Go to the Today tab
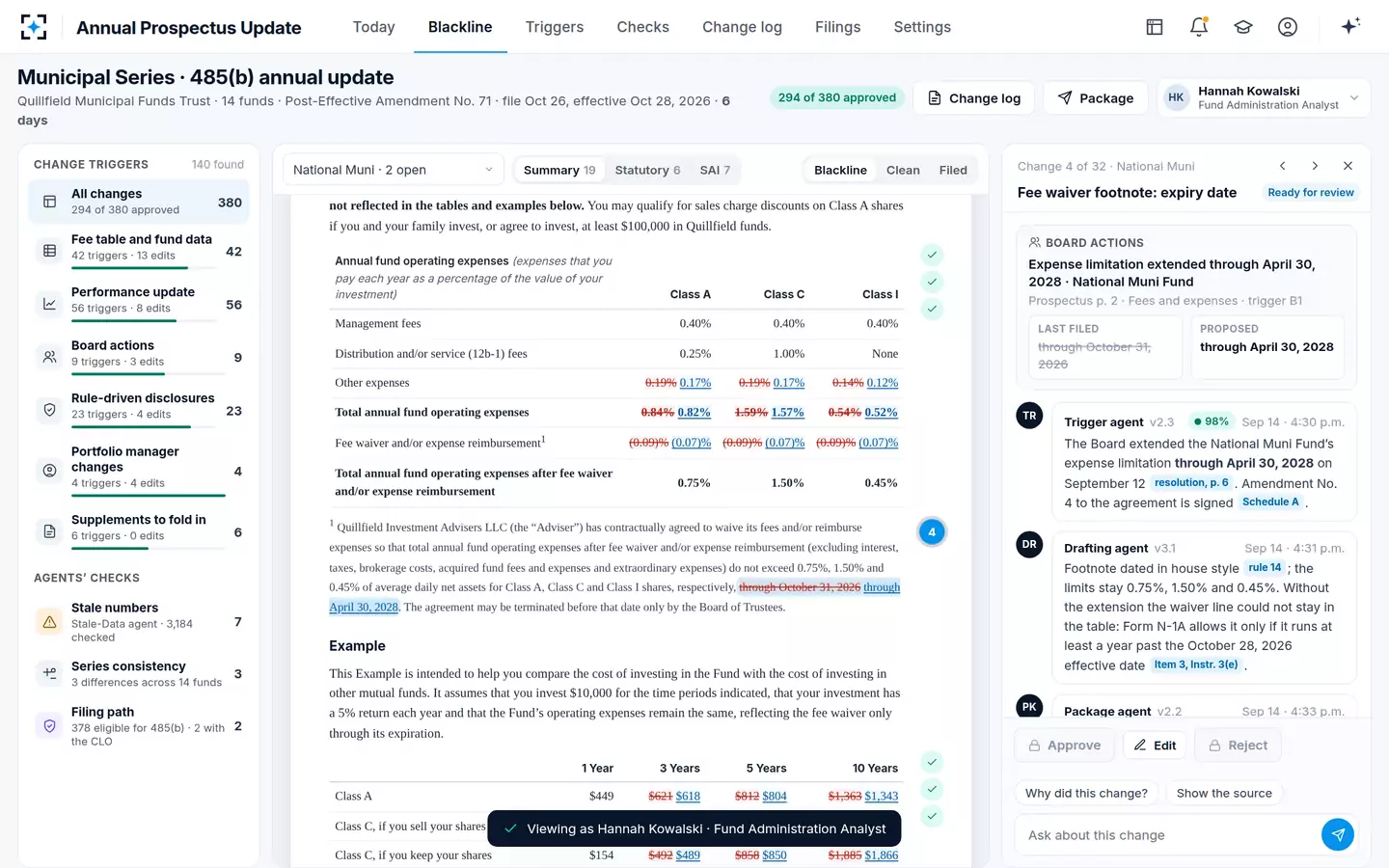1389x868 pixels. click(x=374, y=27)
